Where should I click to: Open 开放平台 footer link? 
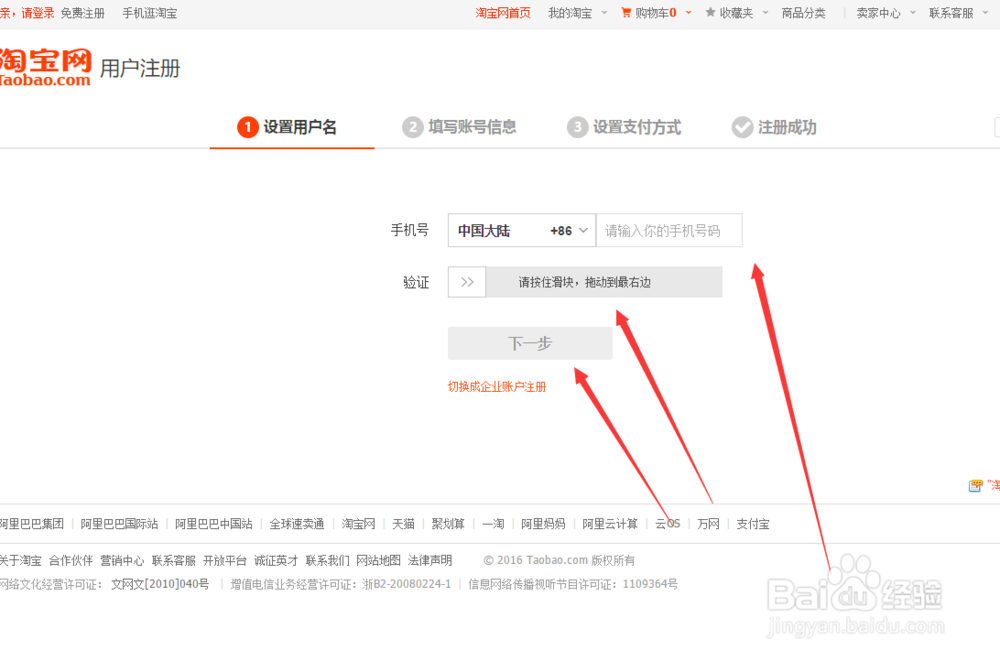[x=224, y=560]
